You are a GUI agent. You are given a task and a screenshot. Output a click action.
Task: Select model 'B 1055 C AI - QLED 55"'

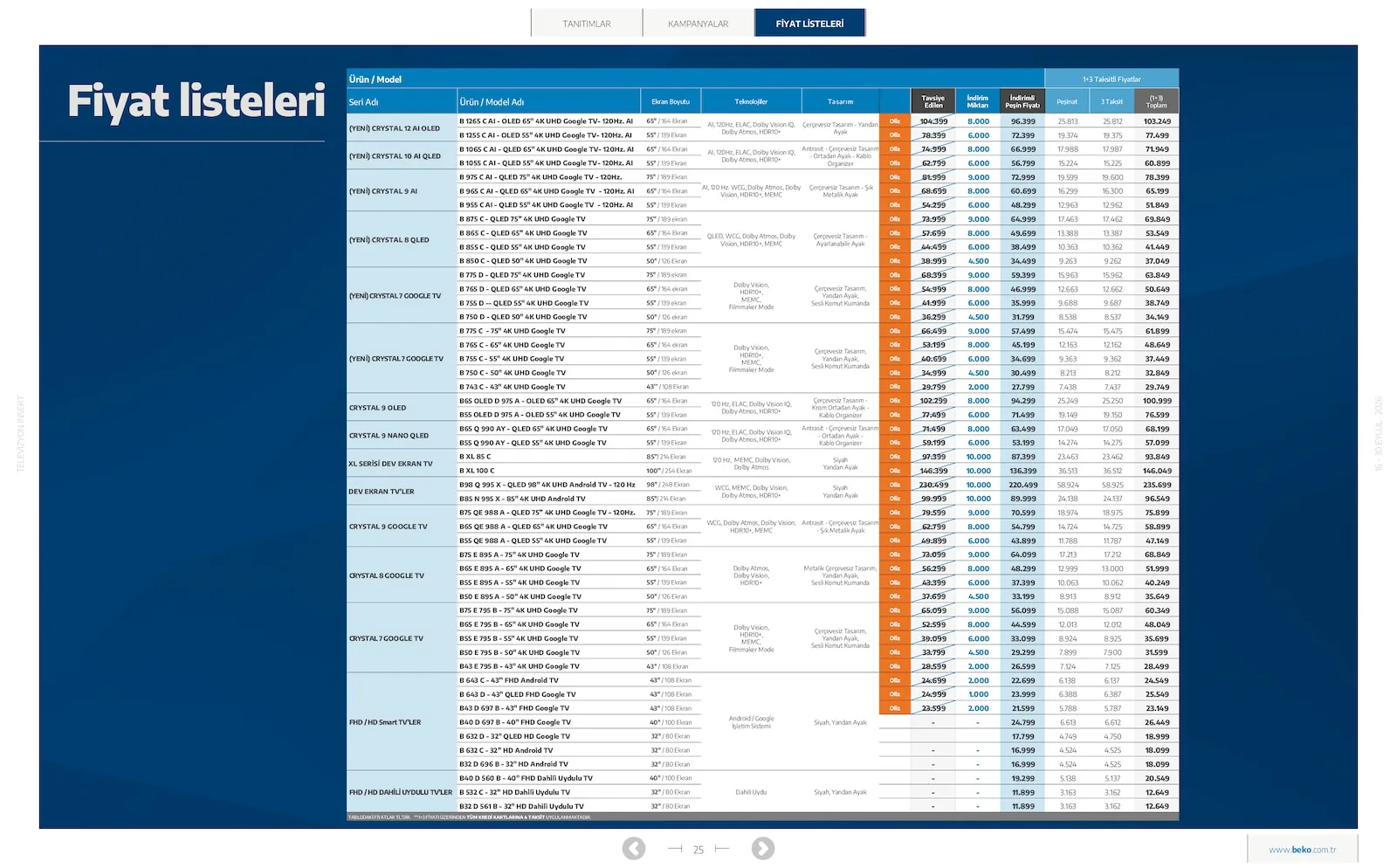546,163
